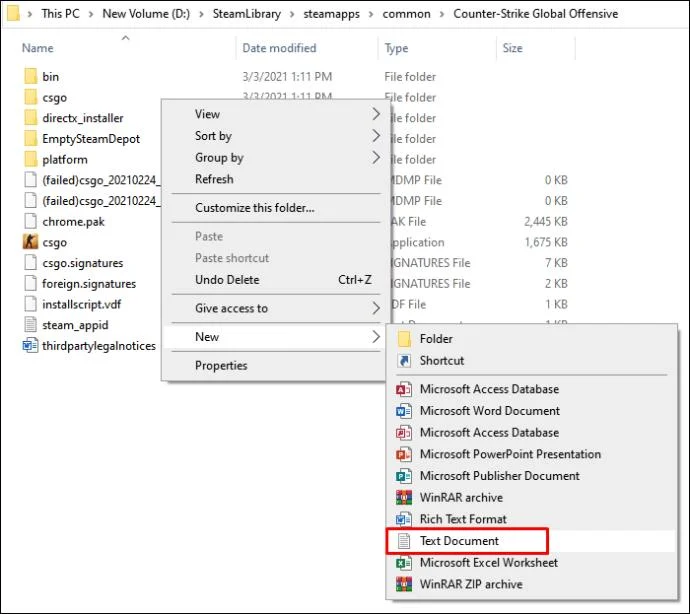Create new Microsoft Word Document

click(x=531, y=411)
